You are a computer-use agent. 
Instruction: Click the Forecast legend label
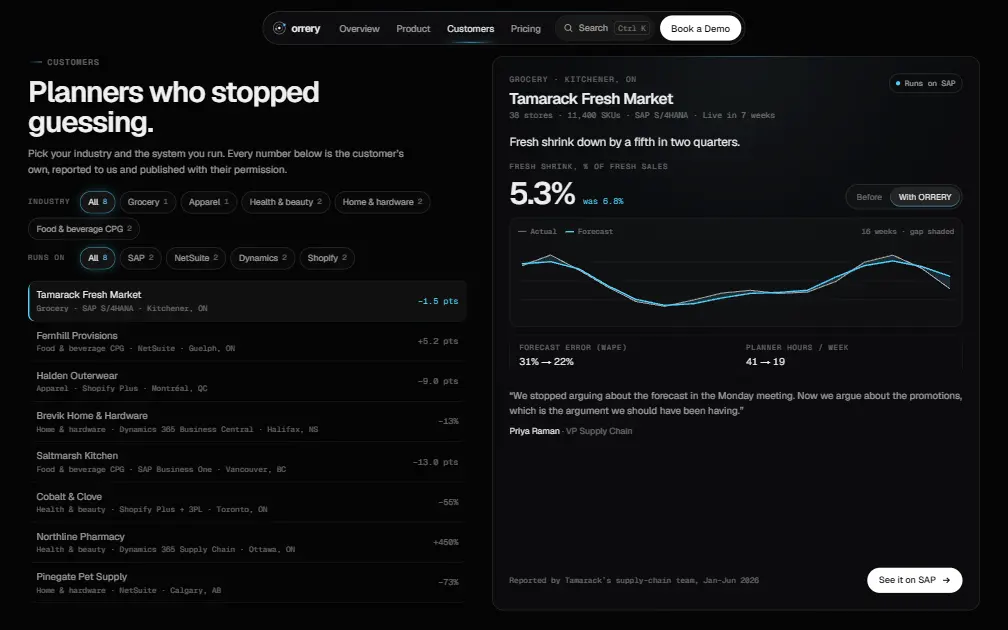pos(595,231)
